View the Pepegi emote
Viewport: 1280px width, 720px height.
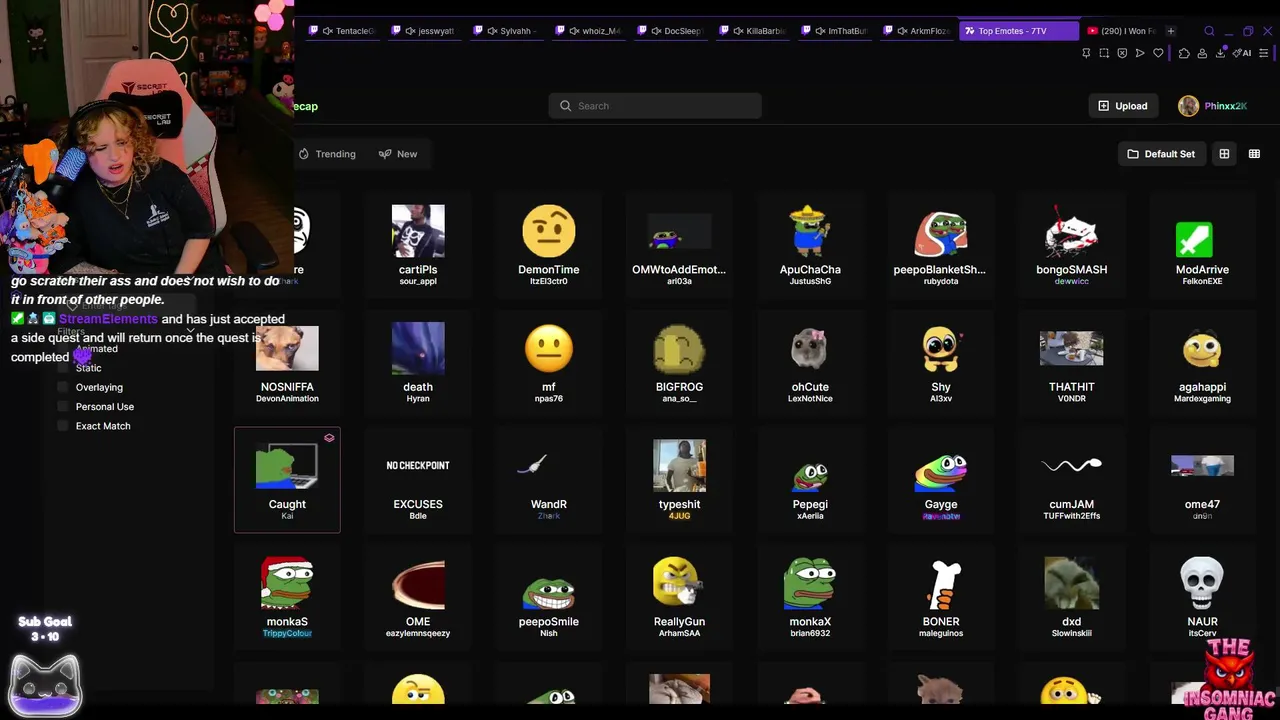click(810, 480)
